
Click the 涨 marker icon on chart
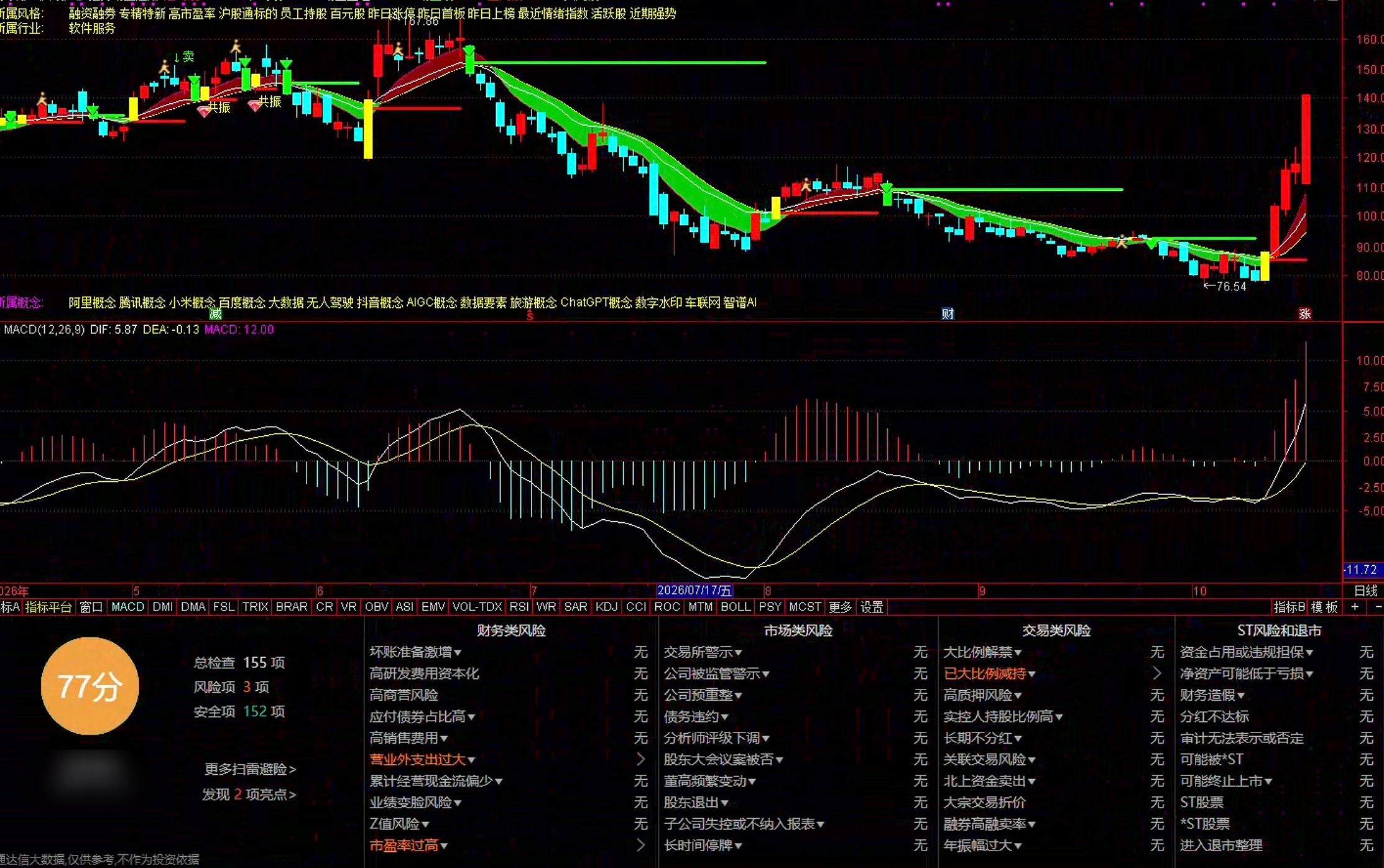(1304, 314)
